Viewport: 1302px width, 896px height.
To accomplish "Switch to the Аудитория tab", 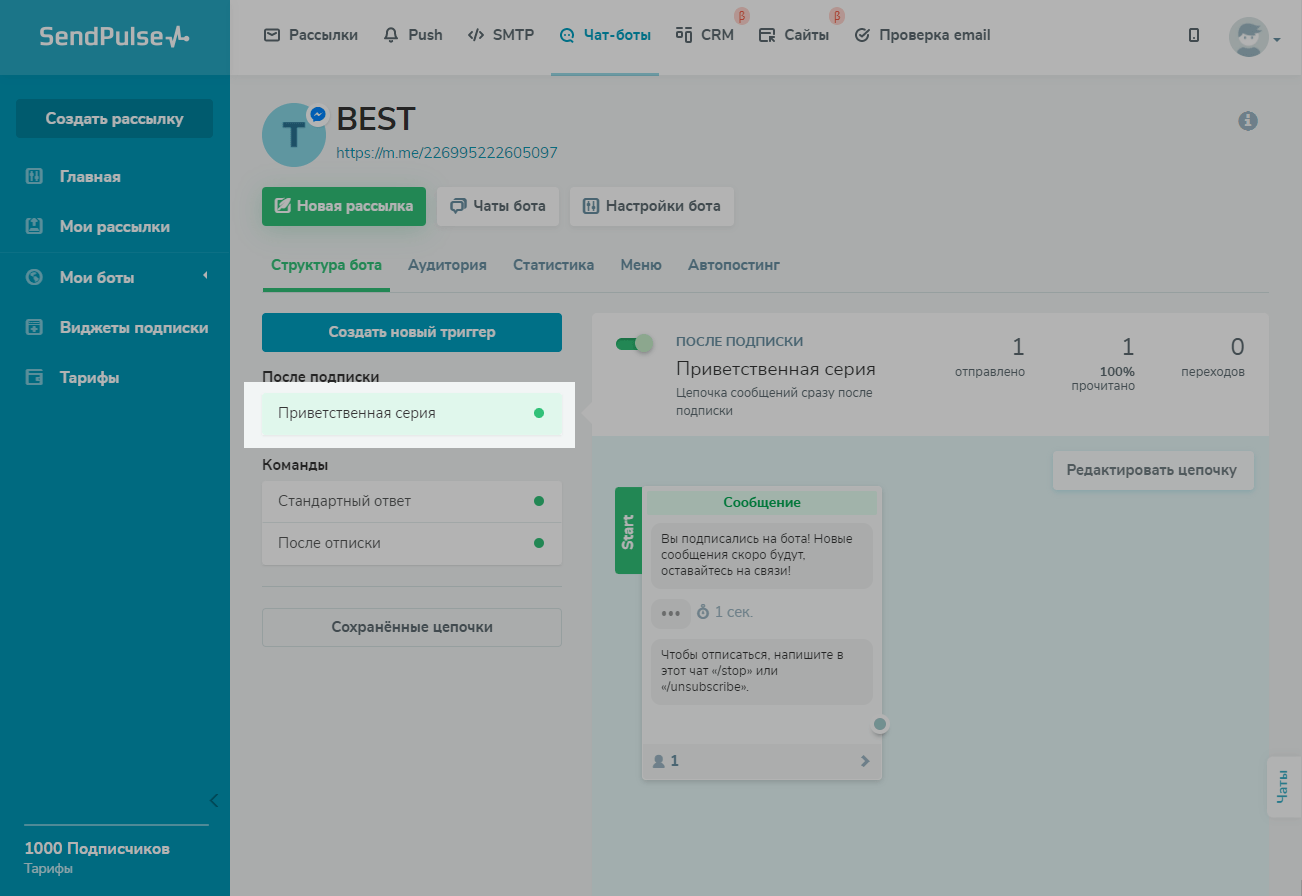I will (447, 265).
